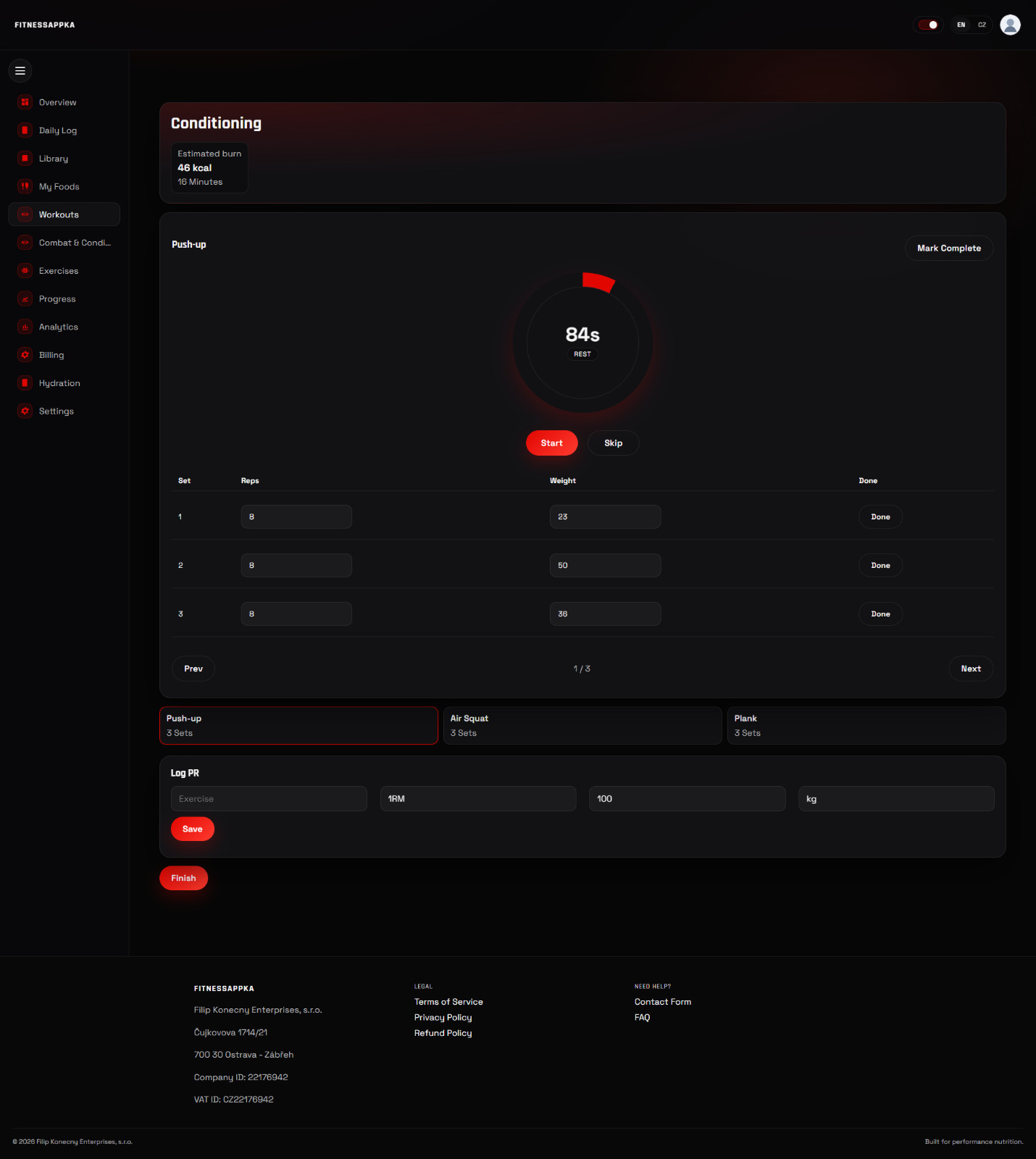The height and width of the screenshot is (1159, 1036).
Task: Click the Progress sidebar icon
Action: [x=25, y=298]
